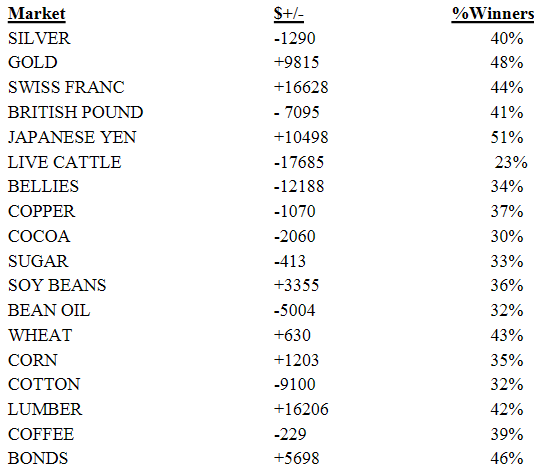This screenshot has width=534, height=476.
Task: Click the SOY BEANS row label
Action: point(57,285)
